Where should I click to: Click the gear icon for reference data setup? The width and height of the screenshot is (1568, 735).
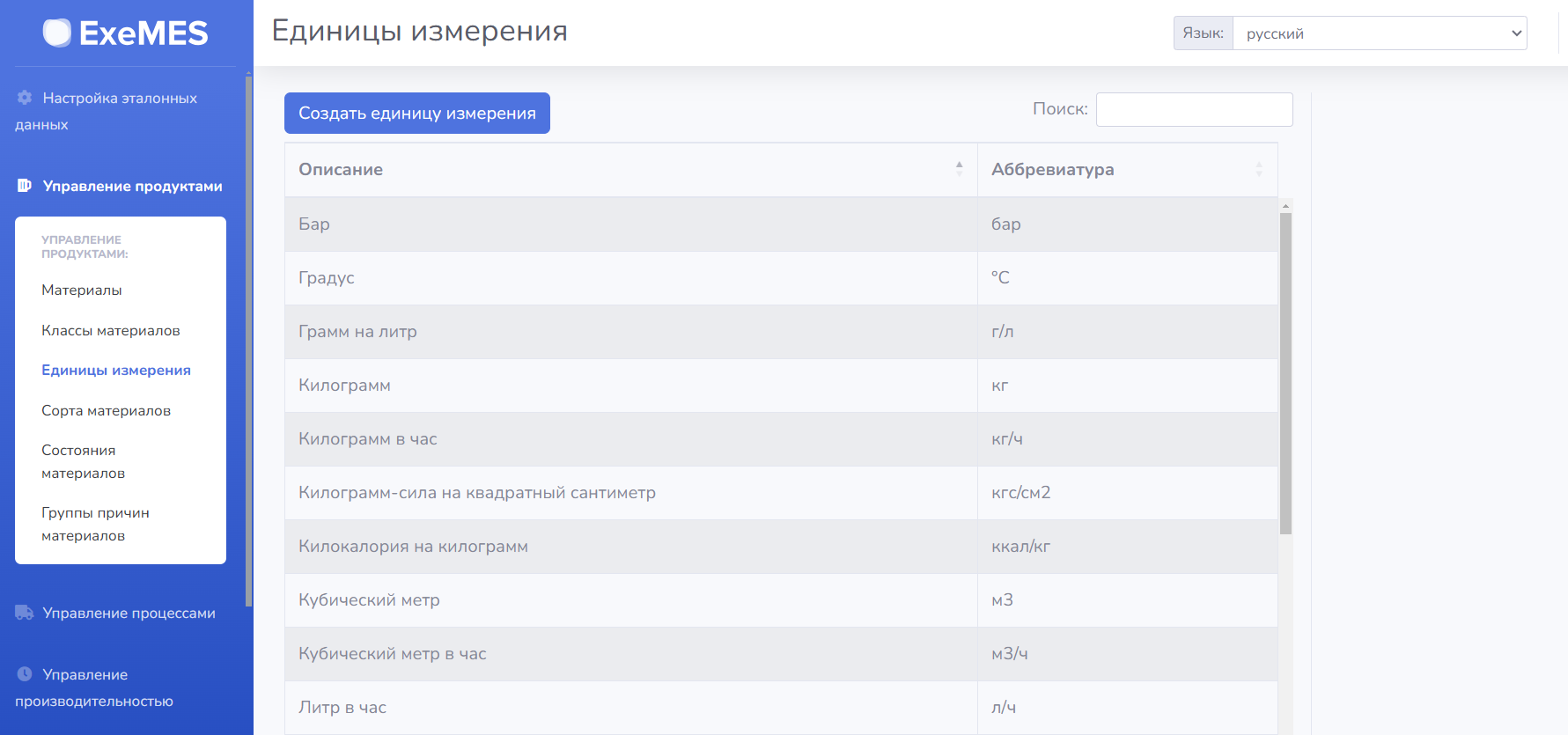tap(25, 98)
